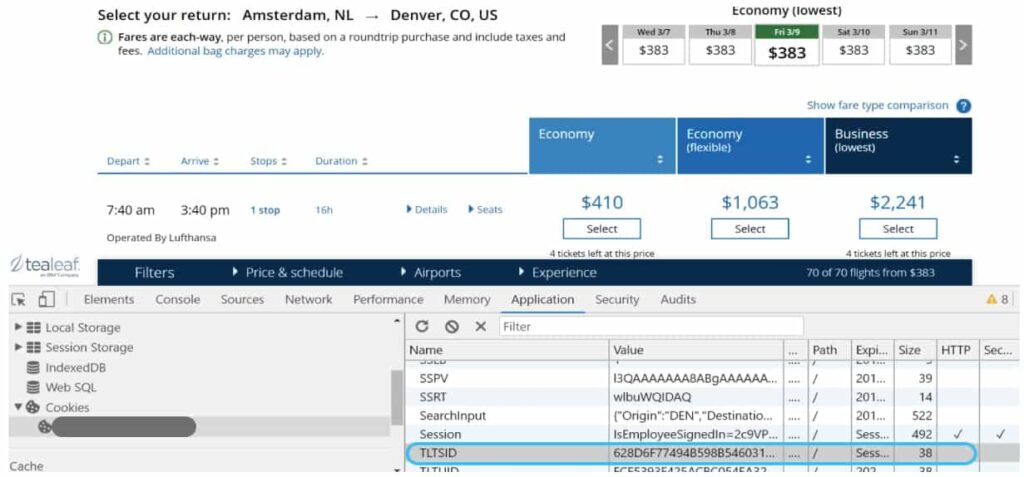Click the clear all cookies icon
The image size is (1024, 477).
click(451, 326)
